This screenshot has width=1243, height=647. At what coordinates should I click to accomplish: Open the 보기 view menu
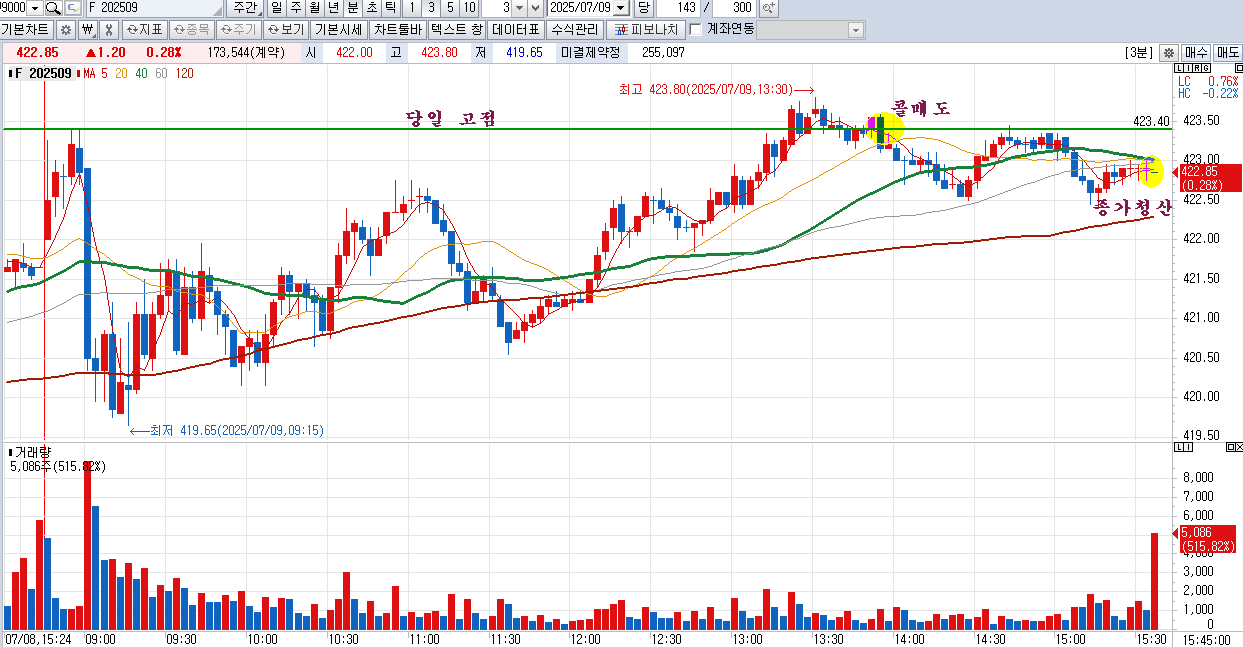click(285, 30)
